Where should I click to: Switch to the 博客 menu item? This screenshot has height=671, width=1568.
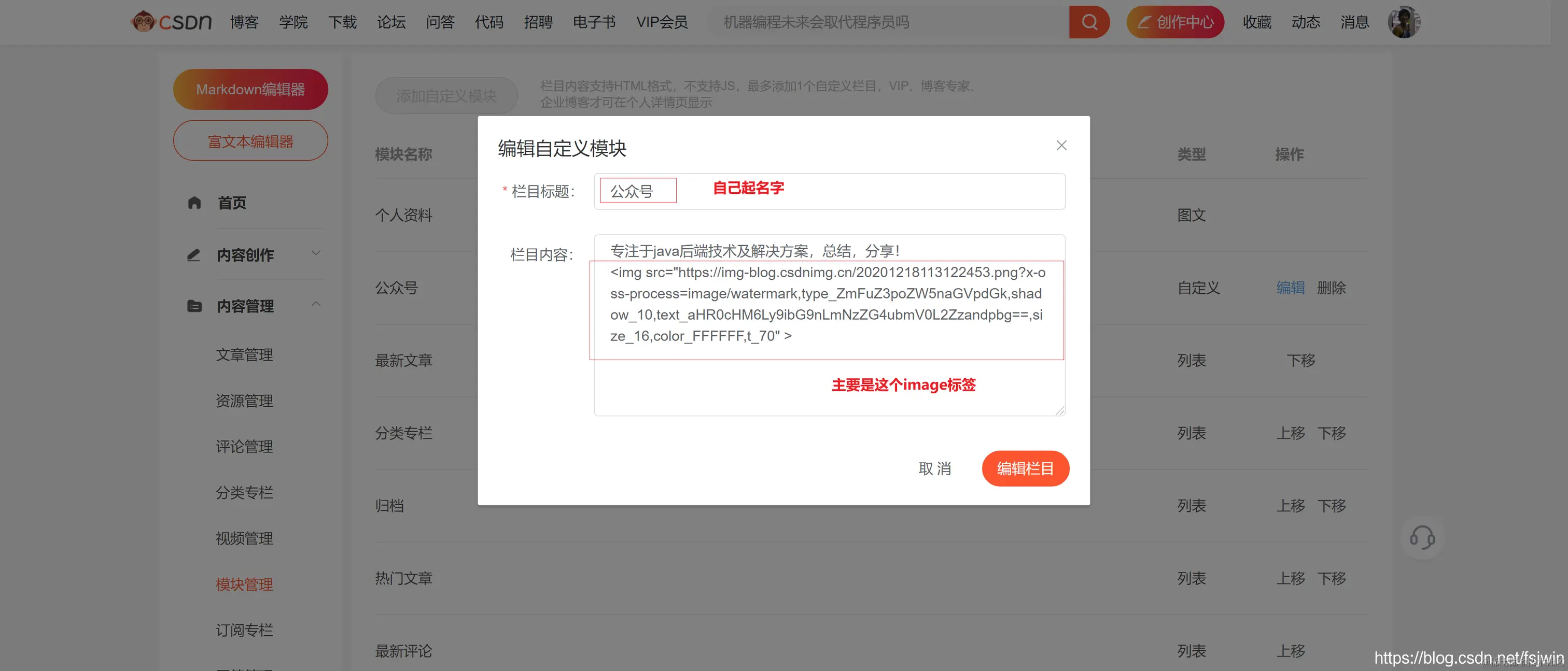click(x=244, y=22)
